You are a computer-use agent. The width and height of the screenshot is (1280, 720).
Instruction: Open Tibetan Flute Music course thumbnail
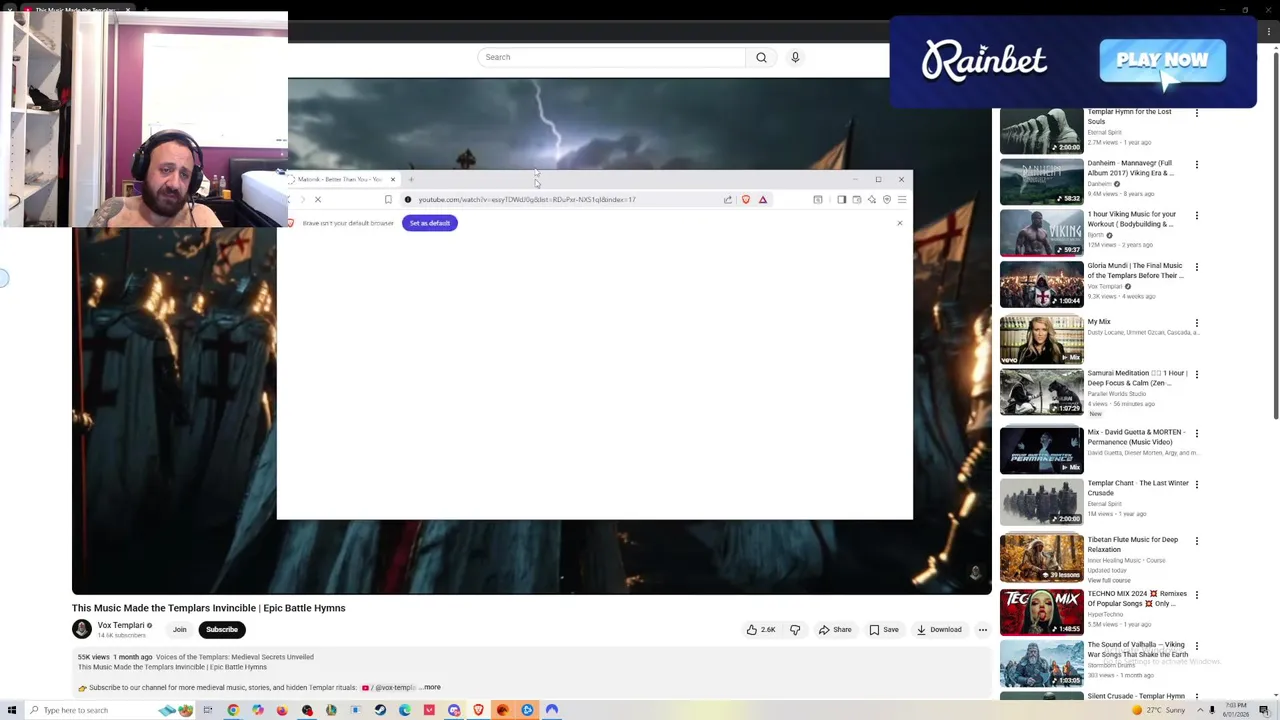pyautogui.click(x=1041, y=558)
